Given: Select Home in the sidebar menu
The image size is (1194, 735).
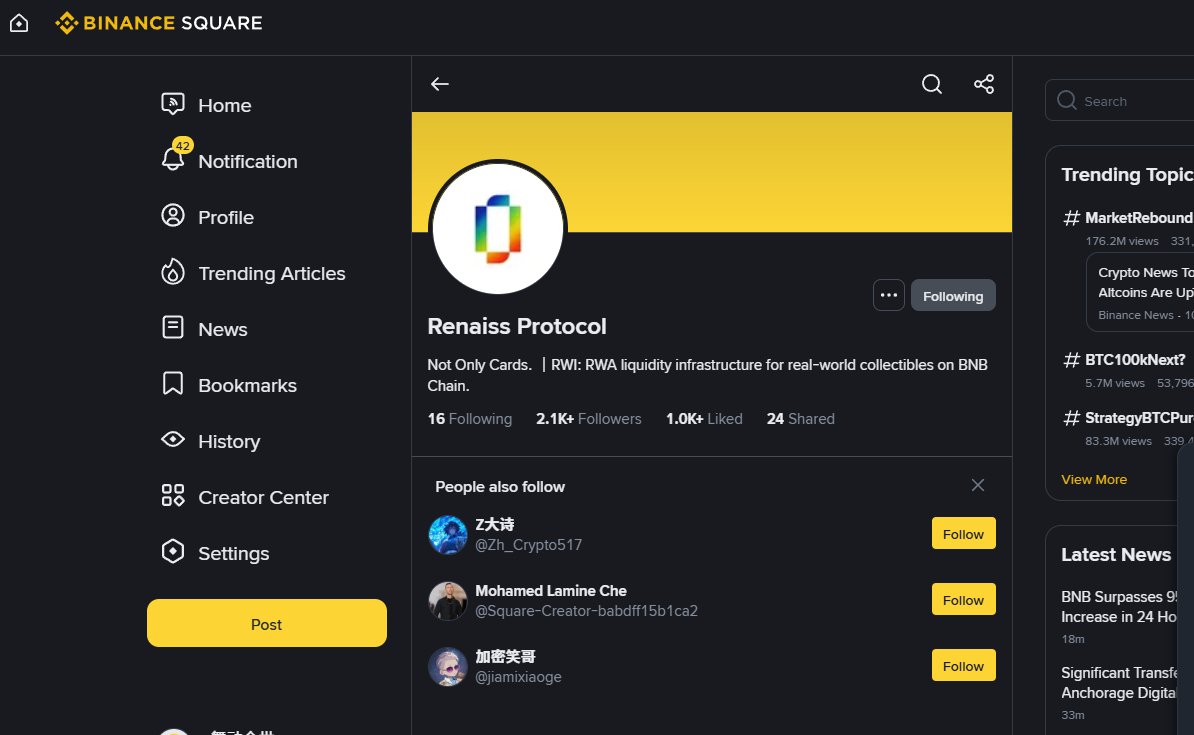Looking at the screenshot, I should click(x=225, y=105).
